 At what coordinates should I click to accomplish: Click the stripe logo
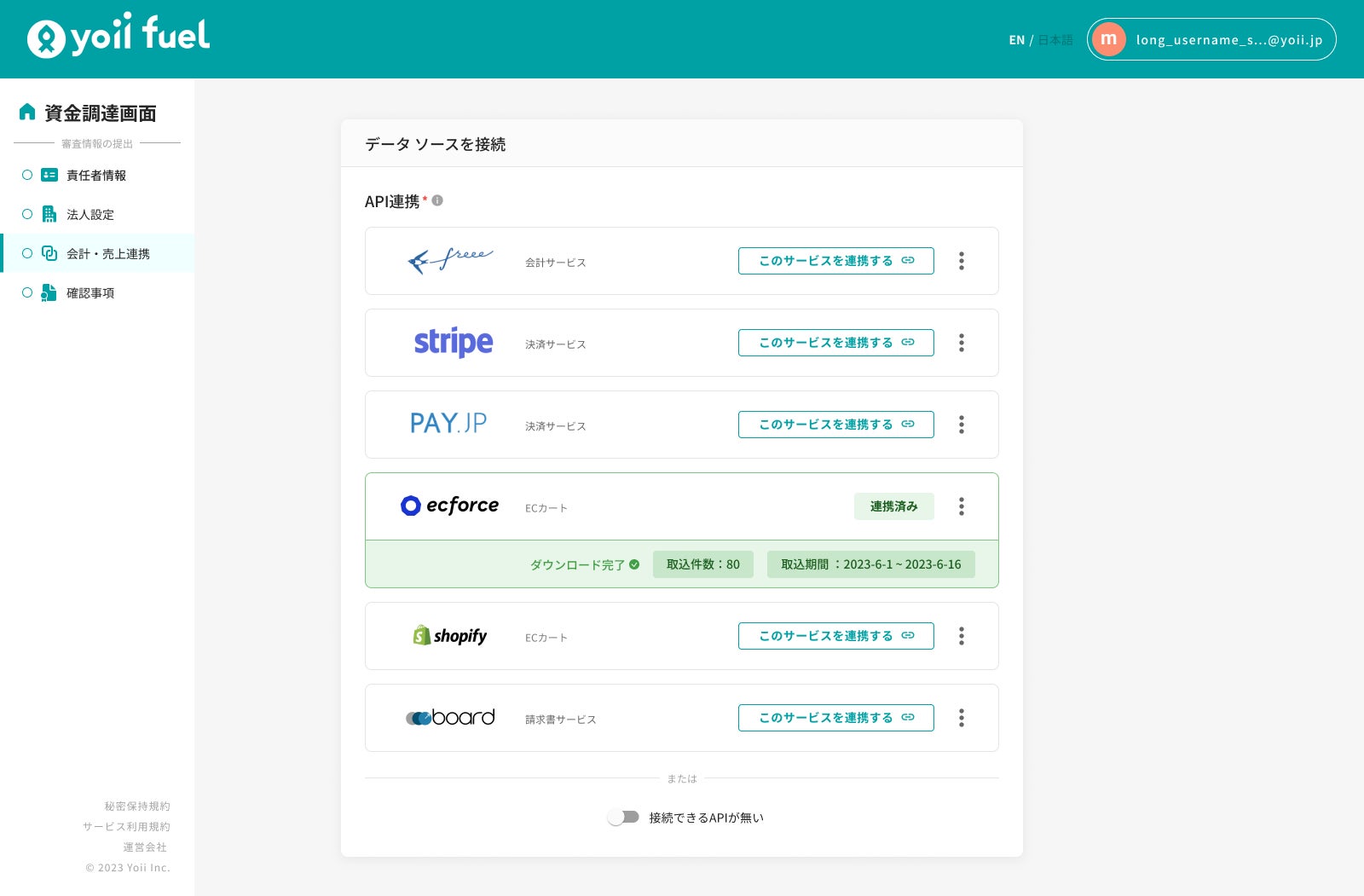tap(454, 342)
